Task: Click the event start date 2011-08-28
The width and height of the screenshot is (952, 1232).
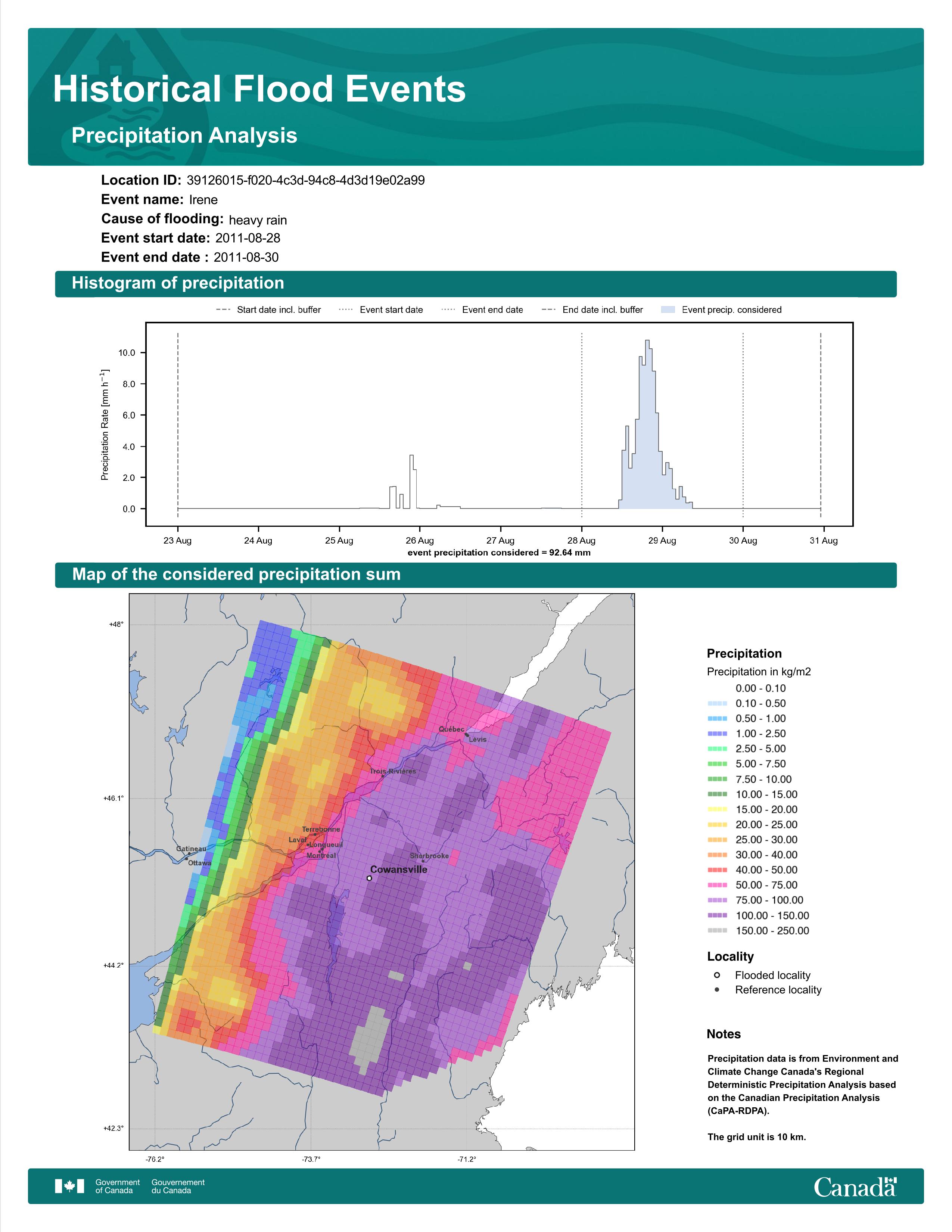Action: coord(248,238)
